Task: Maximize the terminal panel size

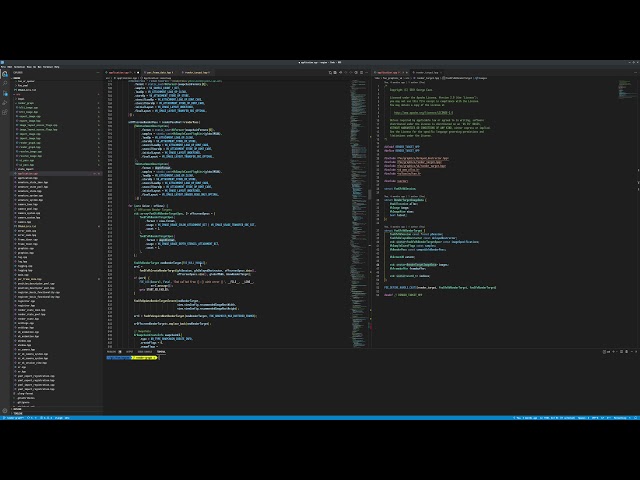Action: pos(631,351)
